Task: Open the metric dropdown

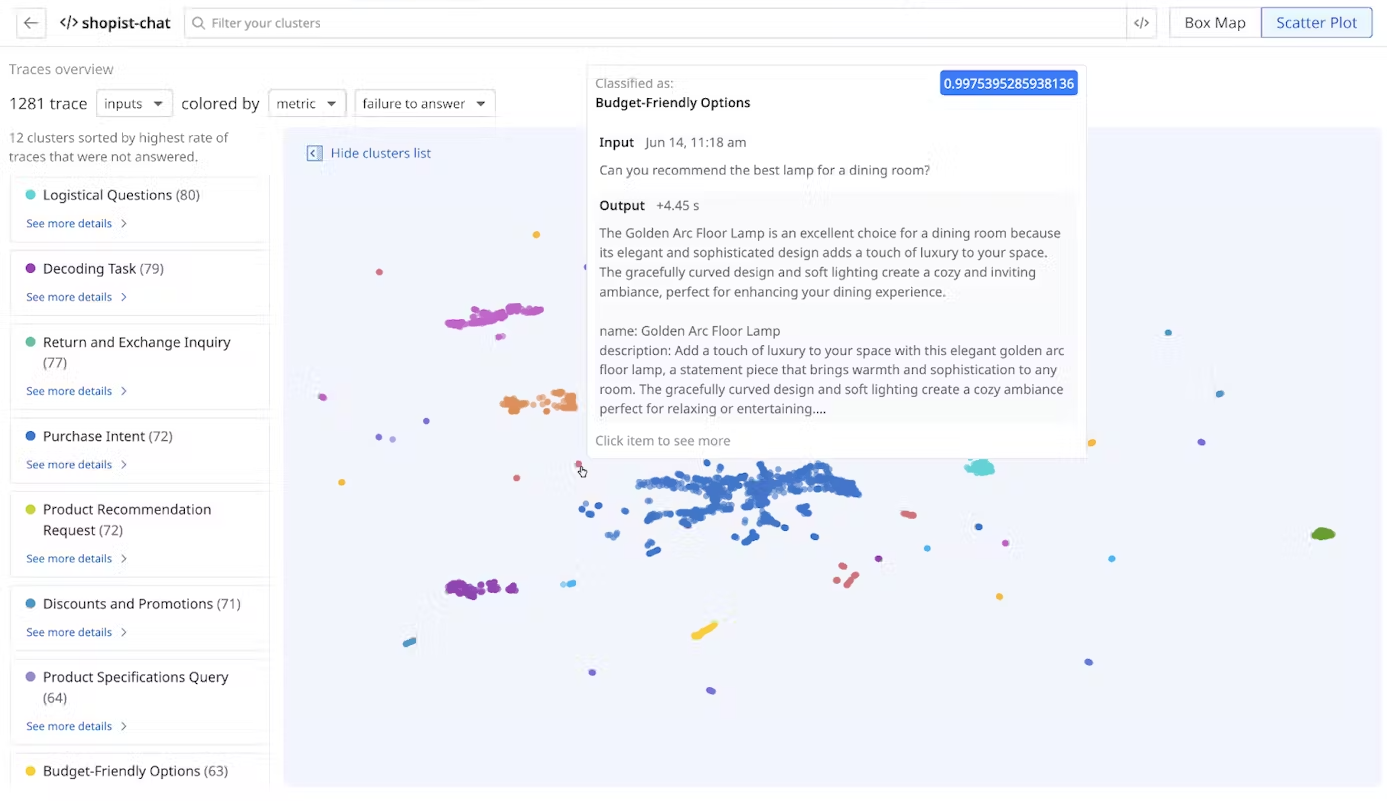Action: [x=307, y=104]
